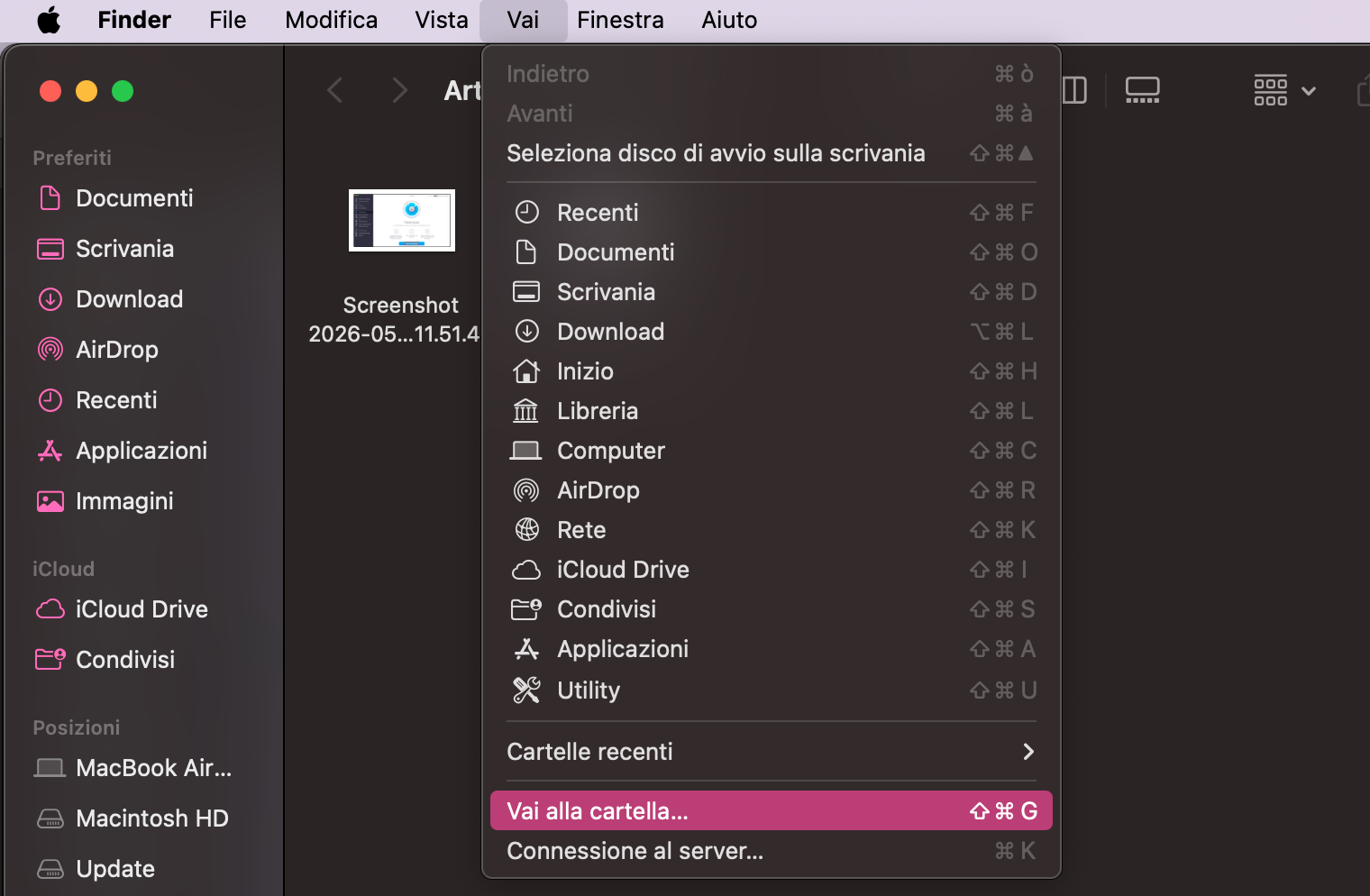Open the Vista menu
The width and height of the screenshot is (1370, 896).
click(x=441, y=20)
